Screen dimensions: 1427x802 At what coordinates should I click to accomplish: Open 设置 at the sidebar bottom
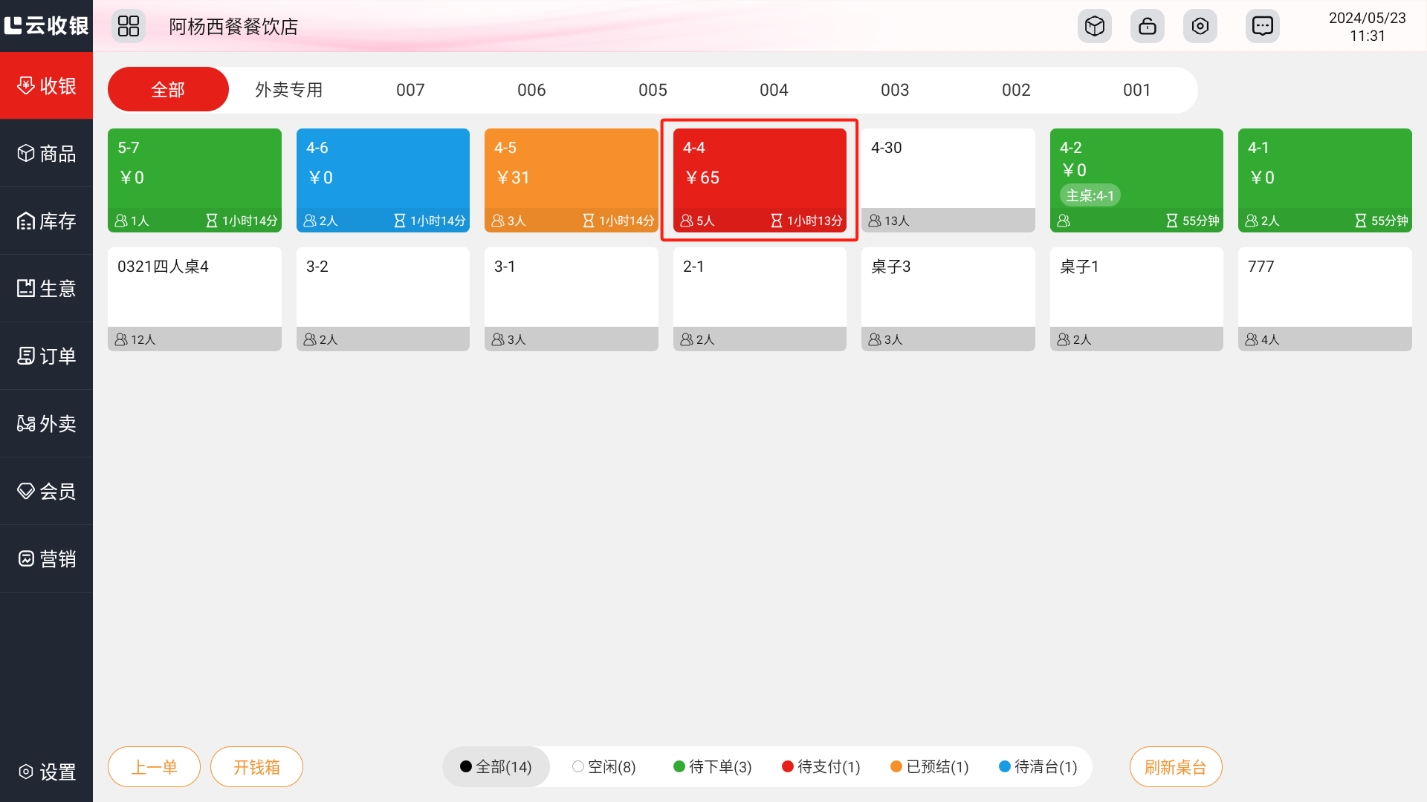(46, 772)
